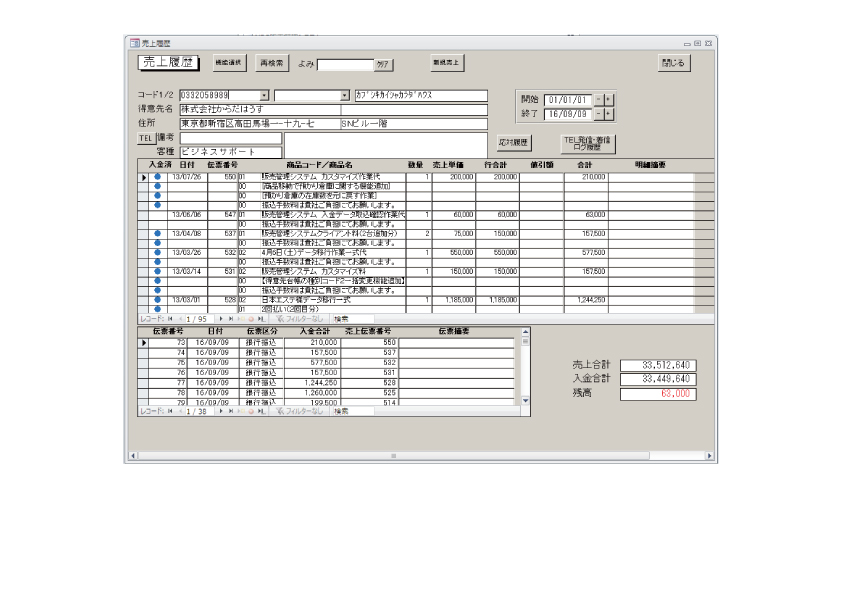Click the 入金合計 field 33,449,640
842x595 pixels.
[x=658, y=379]
